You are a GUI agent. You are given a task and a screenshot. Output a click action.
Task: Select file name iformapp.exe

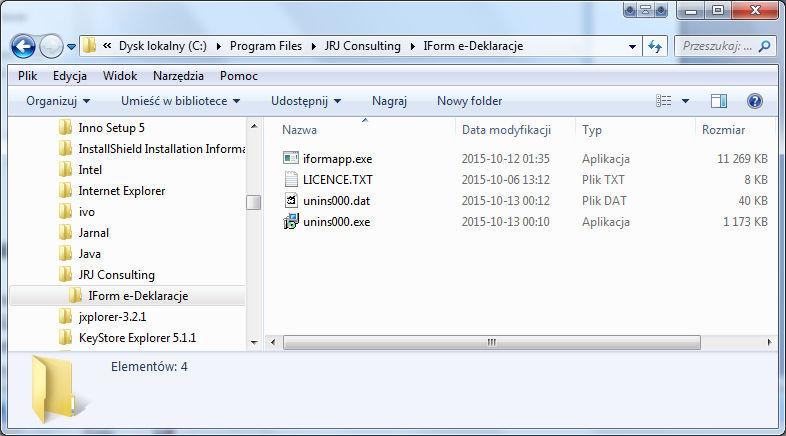pos(337,159)
